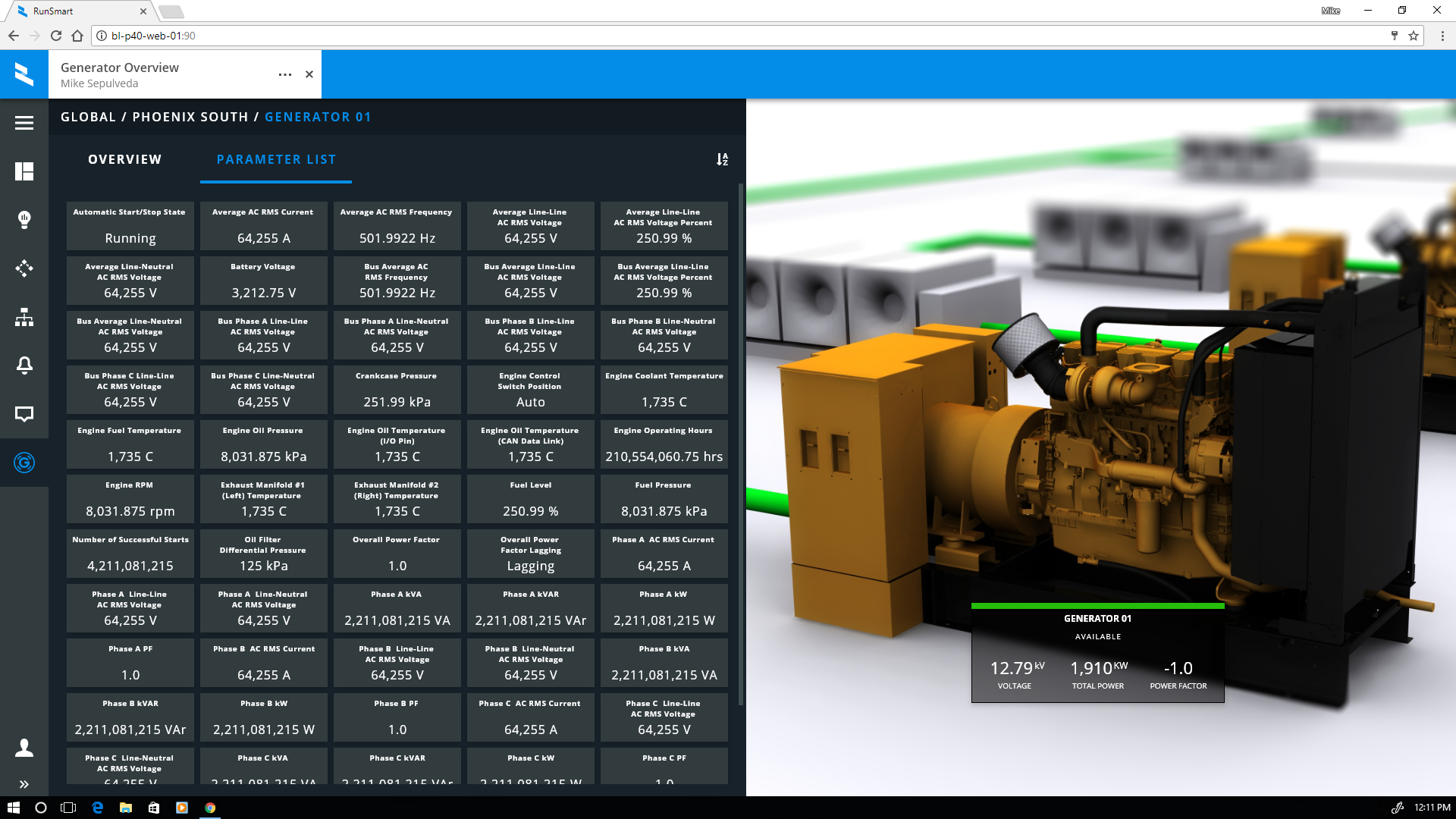Click the Generator 01 status card
This screenshot has width=1456, height=819.
pyautogui.click(x=1097, y=653)
